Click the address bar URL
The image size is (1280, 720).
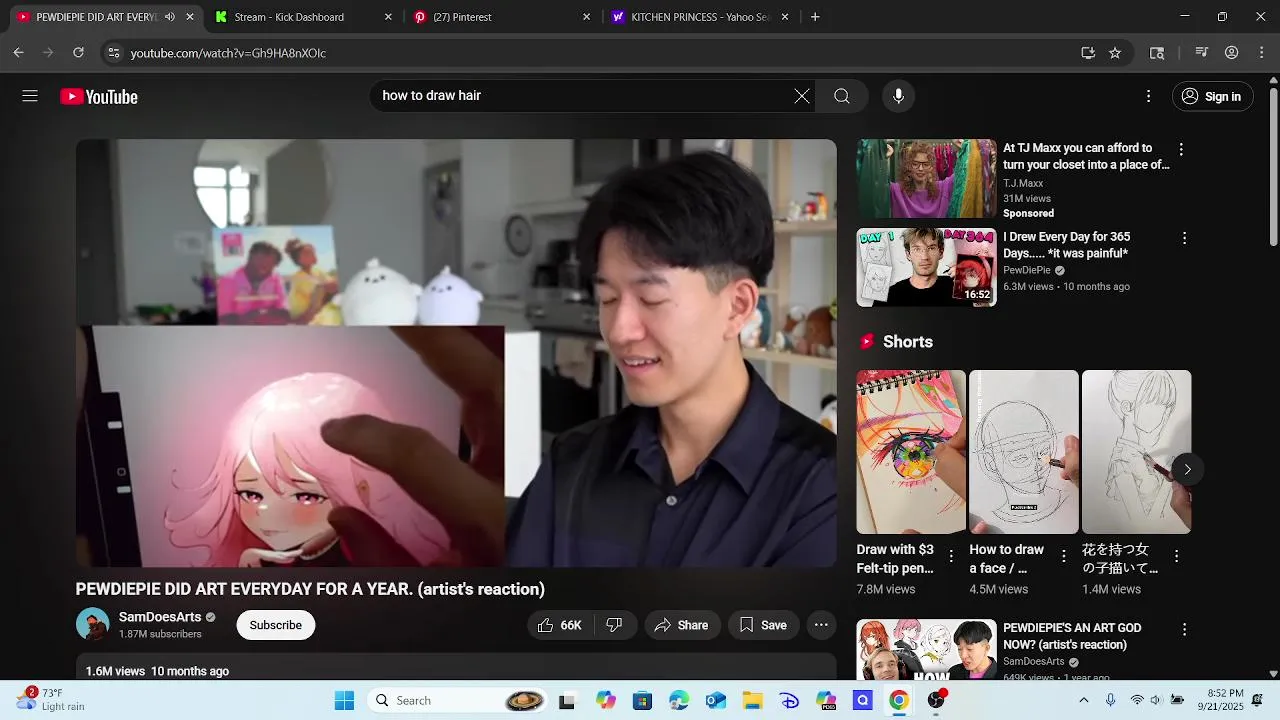point(228,53)
